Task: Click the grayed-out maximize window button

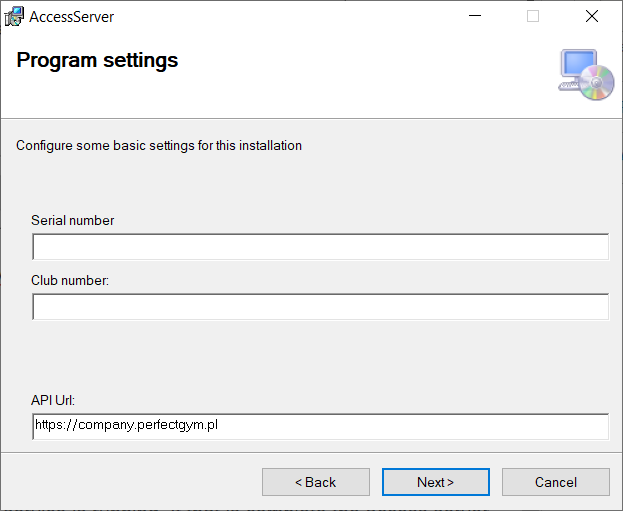Action: pos(533,17)
